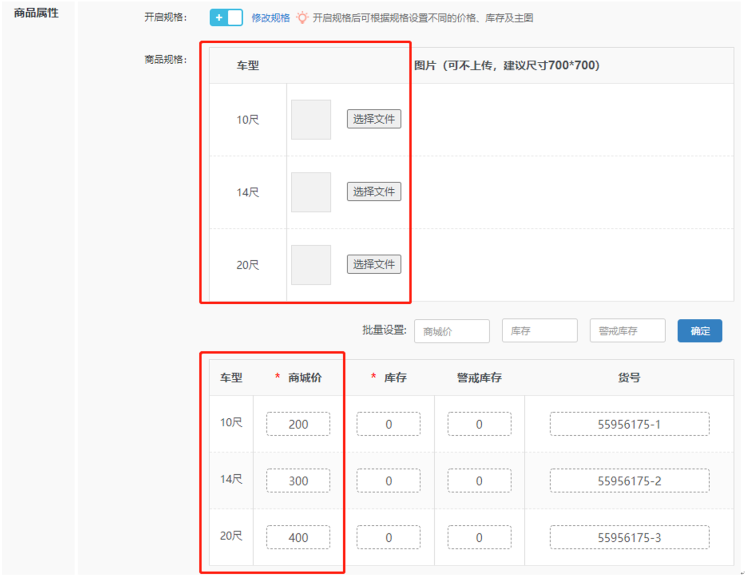
Task: Select the 20尺 image thumbnail placeholder
Action: pyautogui.click(x=310, y=265)
